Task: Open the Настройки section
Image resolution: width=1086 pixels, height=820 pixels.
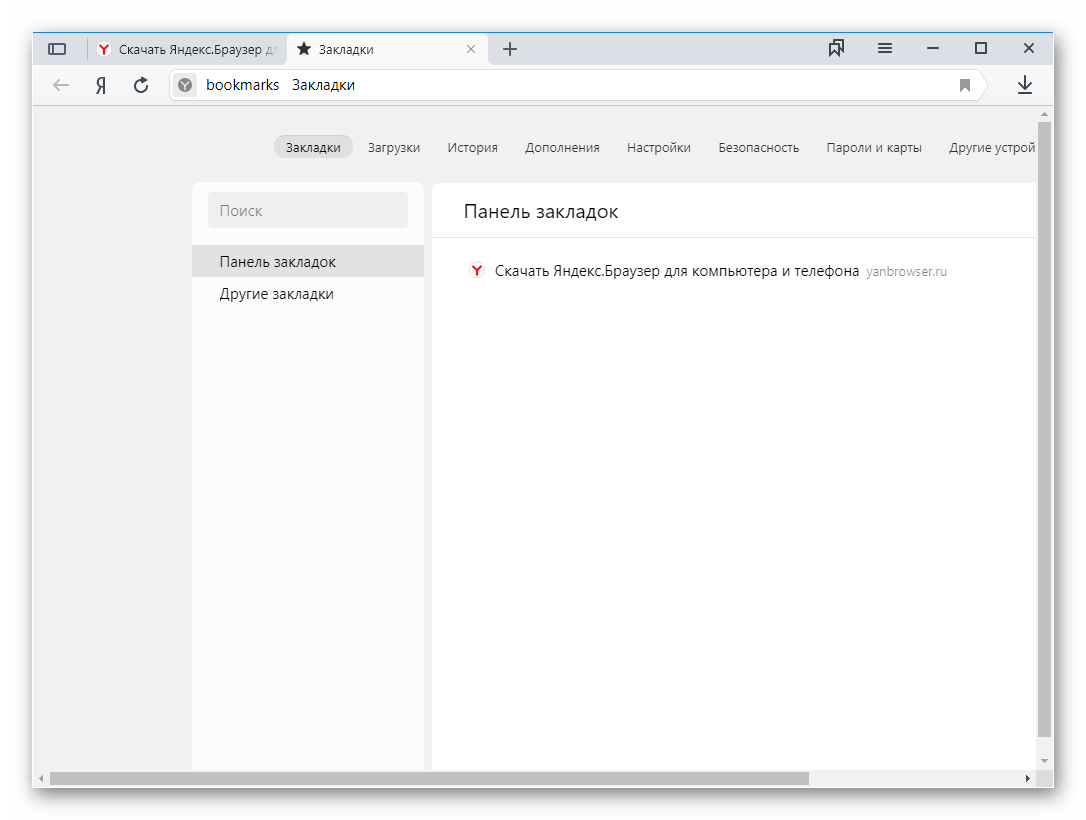Action: point(658,147)
